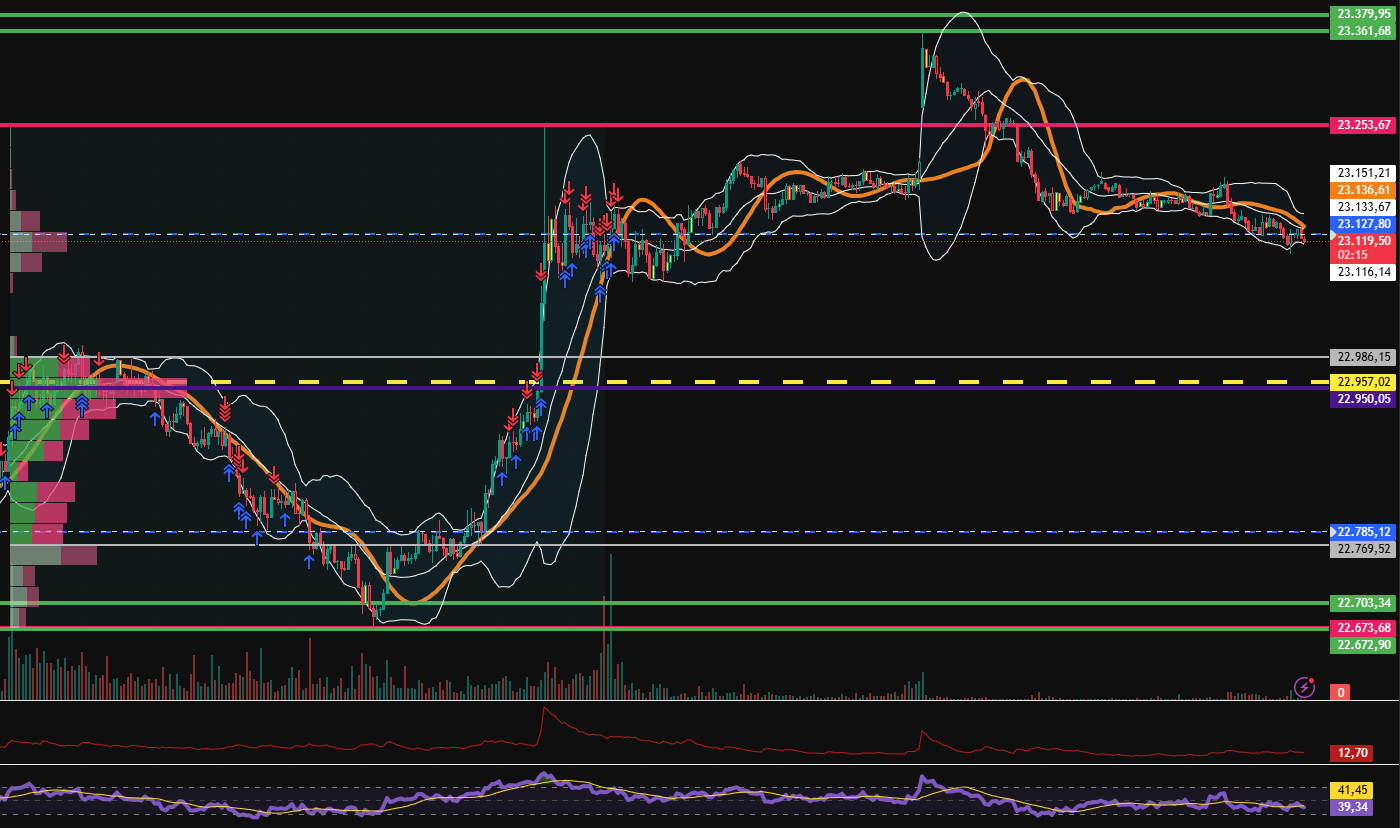Select the blue dashed line label 22.785,12
1400x828 pixels.
(1365, 531)
